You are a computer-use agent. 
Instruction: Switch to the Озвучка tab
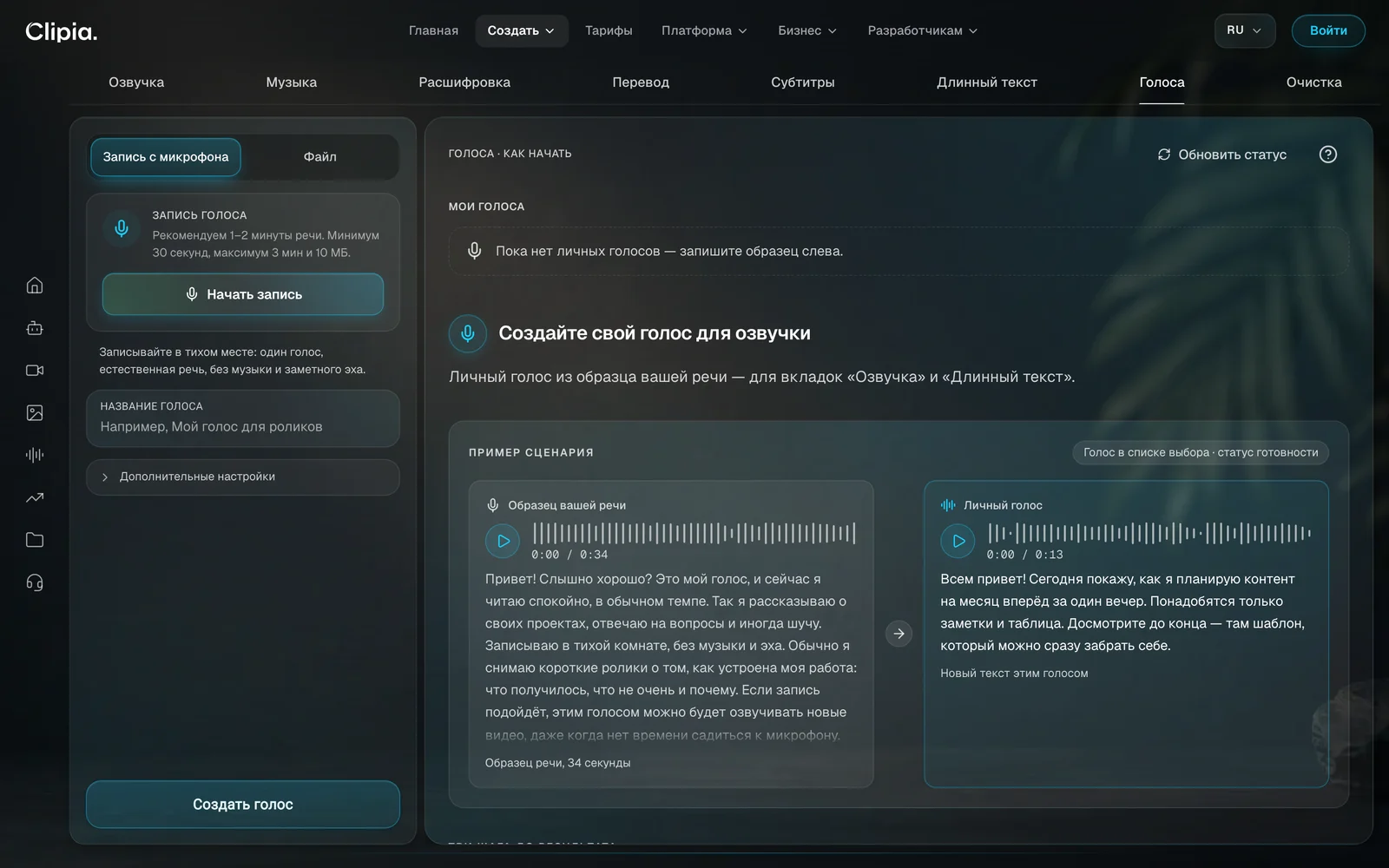tap(136, 82)
